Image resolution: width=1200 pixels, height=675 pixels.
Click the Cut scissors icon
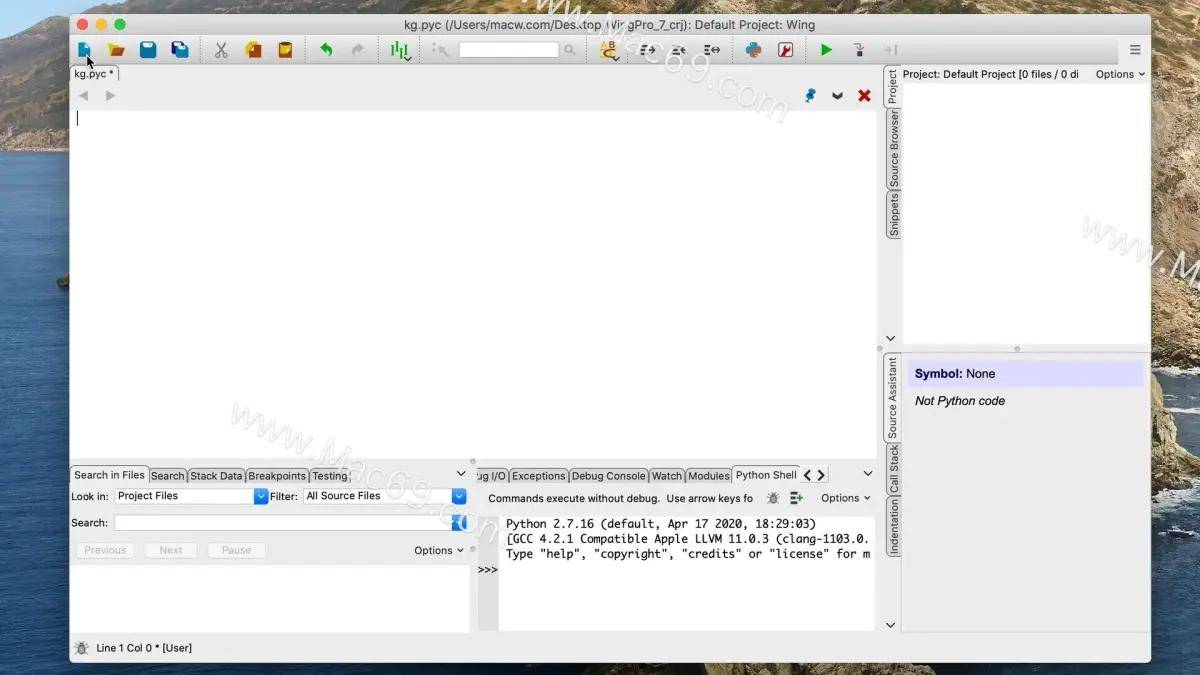[x=221, y=49]
